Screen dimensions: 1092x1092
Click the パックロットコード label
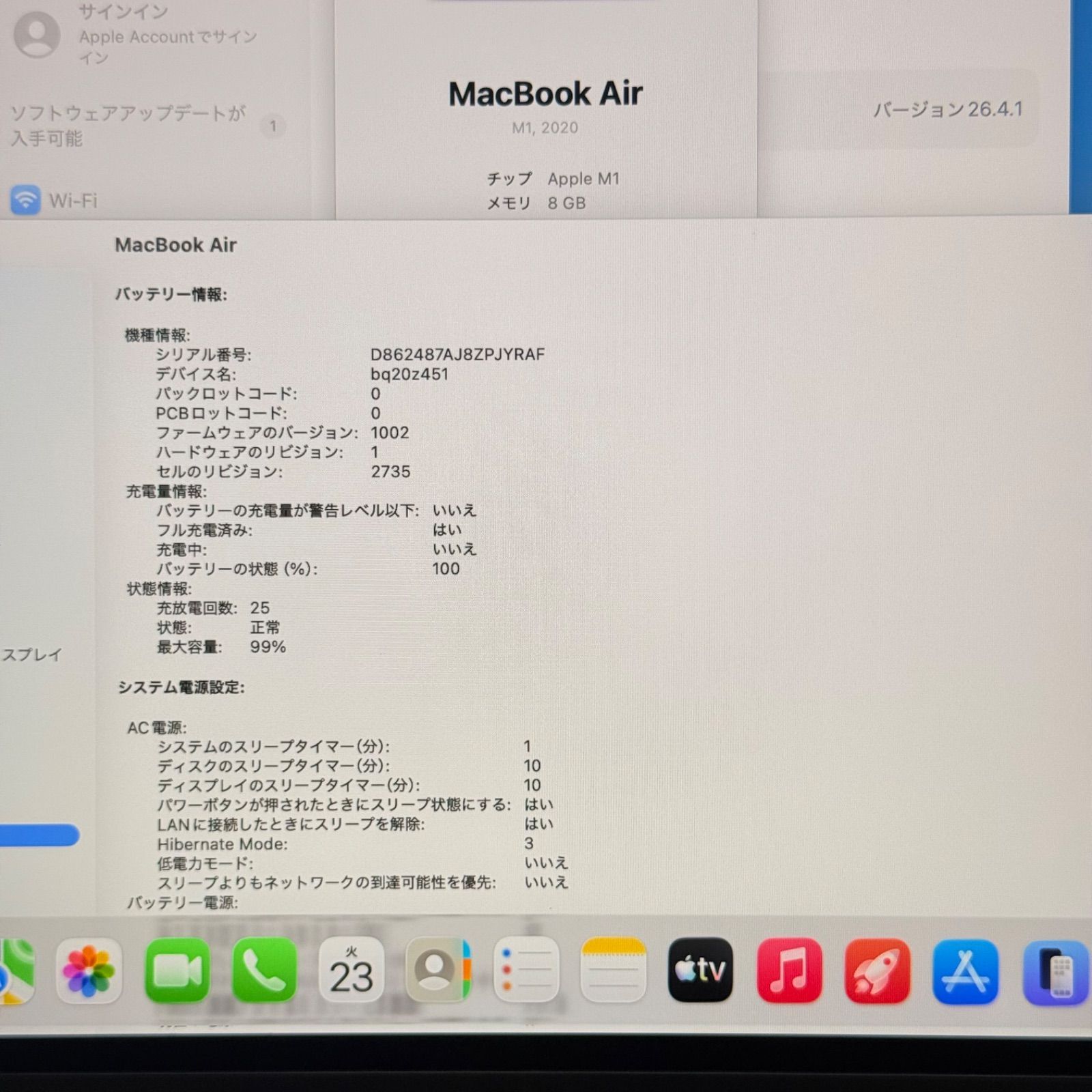pyautogui.click(x=227, y=394)
